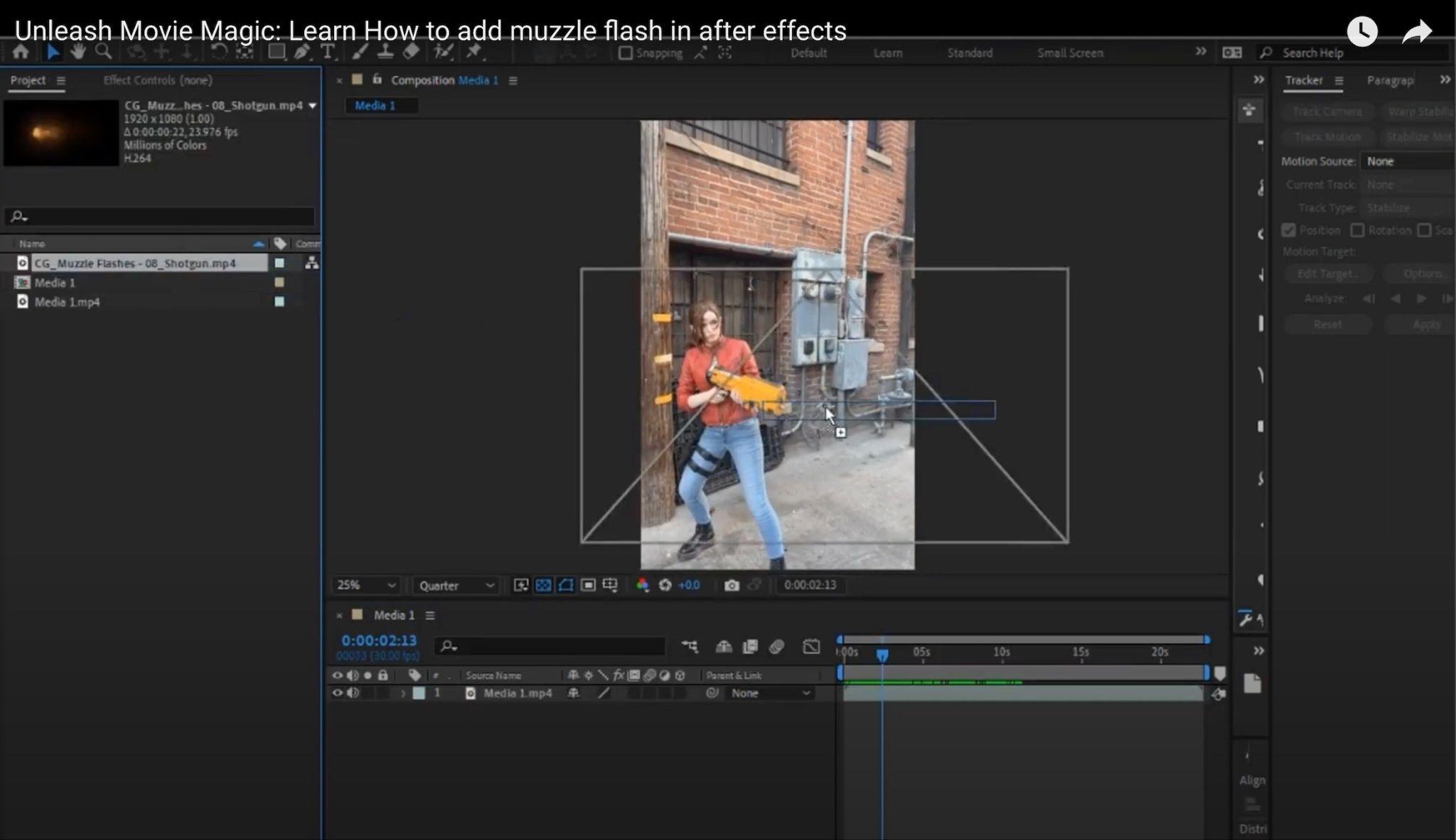The width and height of the screenshot is (1456, 840).
Task: Open the Effect Controls tab
Action: click(158, 80)
